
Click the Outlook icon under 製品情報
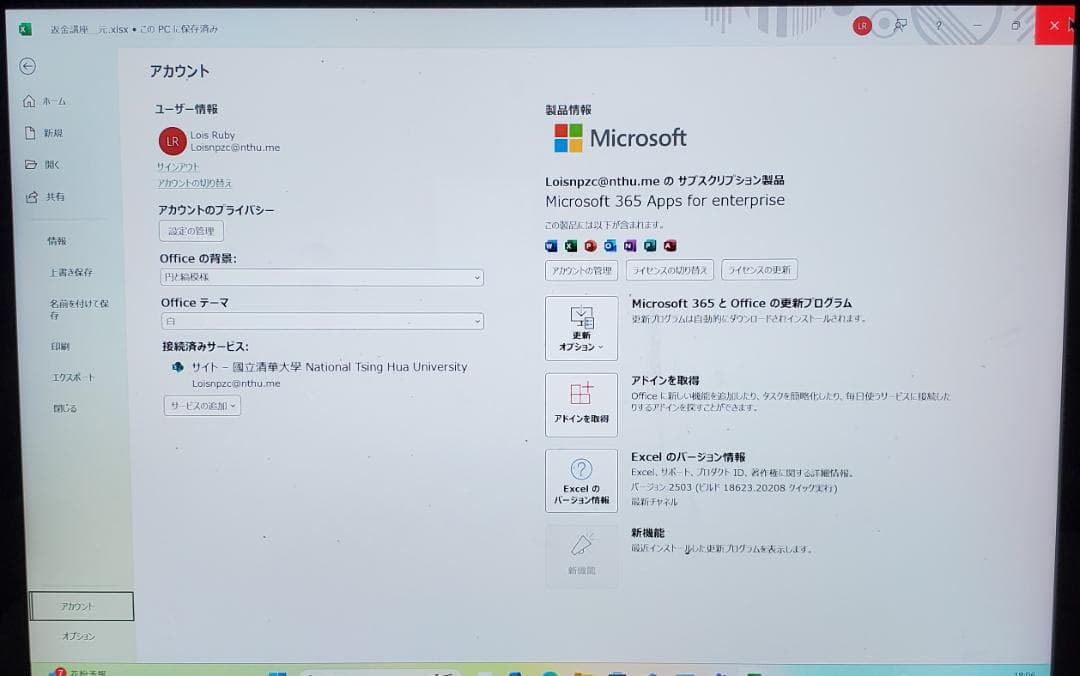point(610,245)
